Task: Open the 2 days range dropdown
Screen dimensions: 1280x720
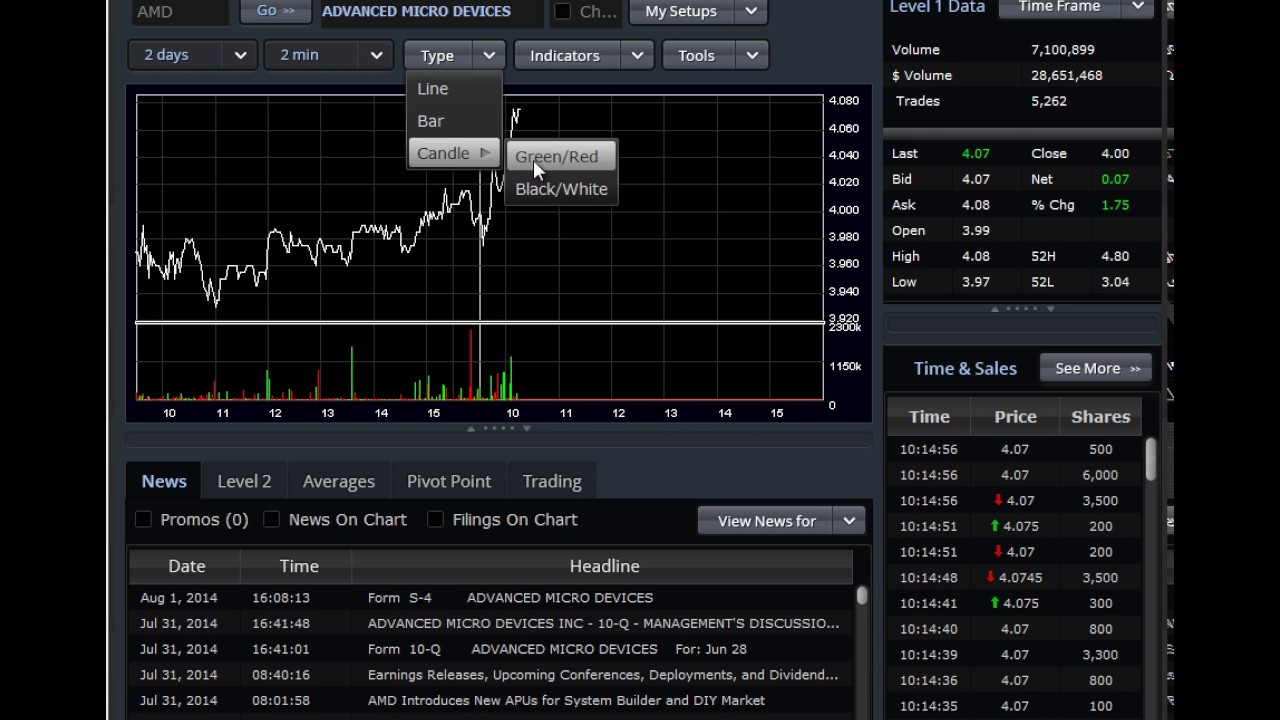Action: click(193, 55)
